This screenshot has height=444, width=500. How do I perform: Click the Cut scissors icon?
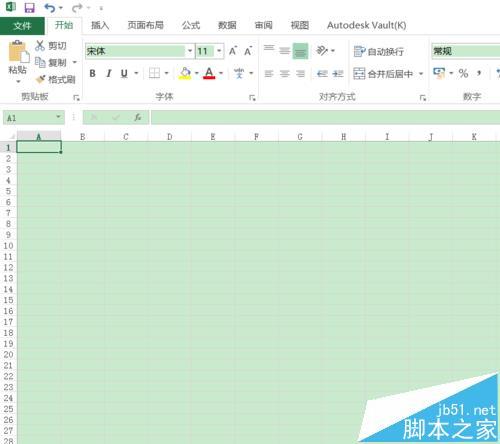pos(40,45)
